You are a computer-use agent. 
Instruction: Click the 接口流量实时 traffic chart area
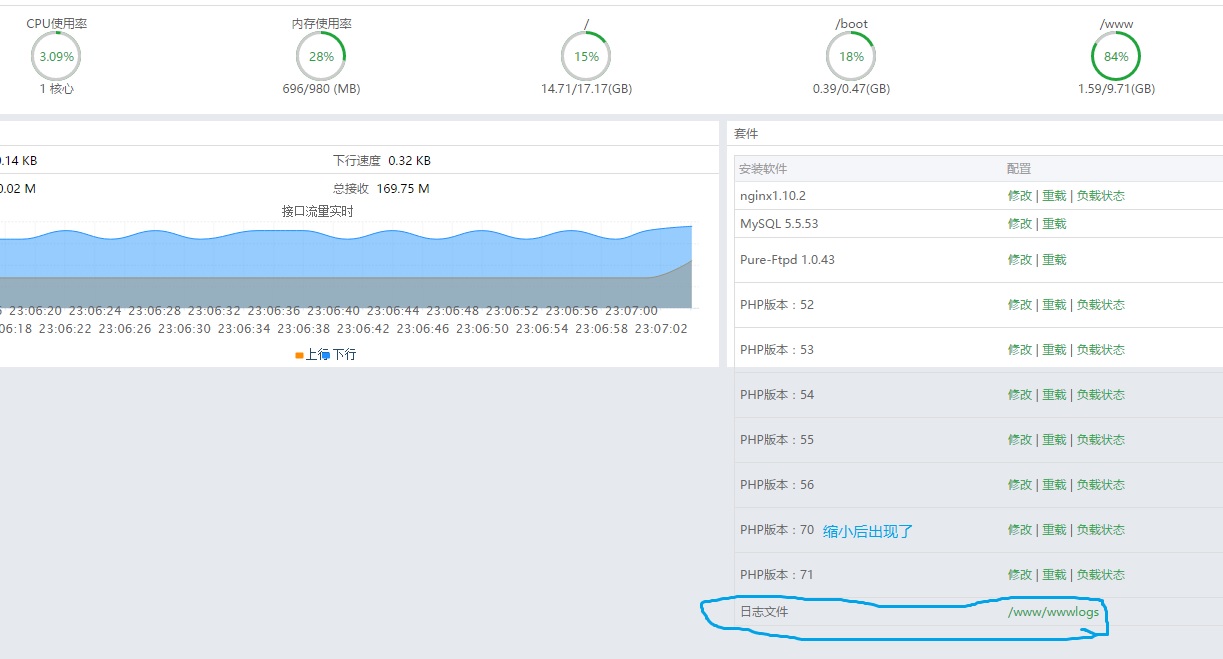tap(345, 265)
